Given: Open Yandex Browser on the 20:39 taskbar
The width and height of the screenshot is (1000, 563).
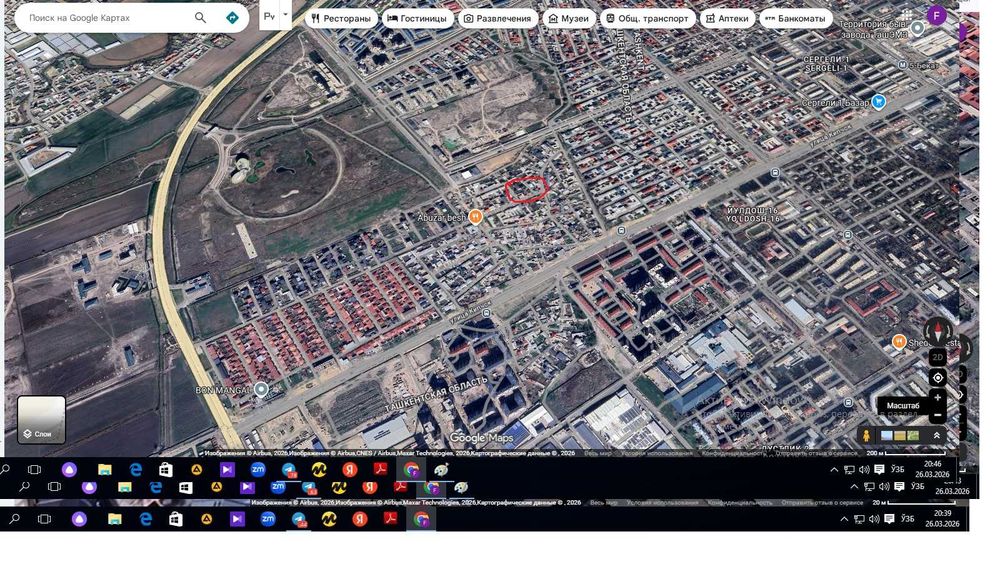Looking at the screenshot, I should coord(360,519).
